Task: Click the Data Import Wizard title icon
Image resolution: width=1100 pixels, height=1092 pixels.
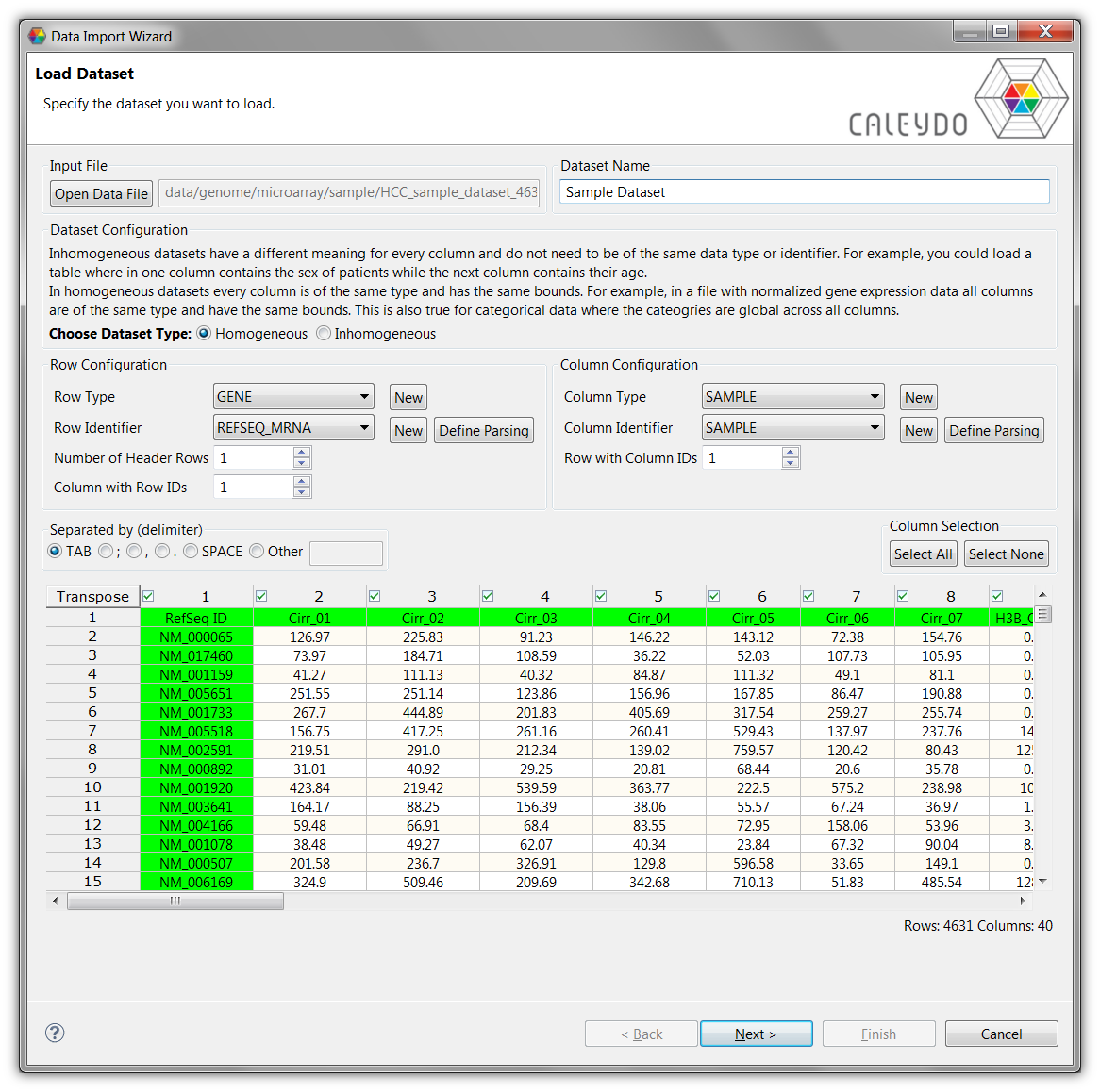Action: tap(37, 37)
